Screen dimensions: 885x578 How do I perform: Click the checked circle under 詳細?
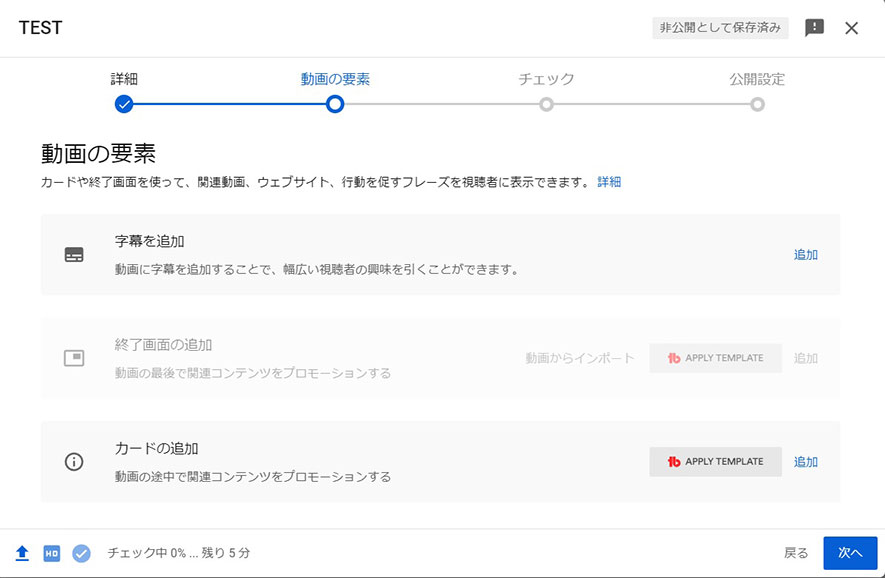(x=124, y=104)
